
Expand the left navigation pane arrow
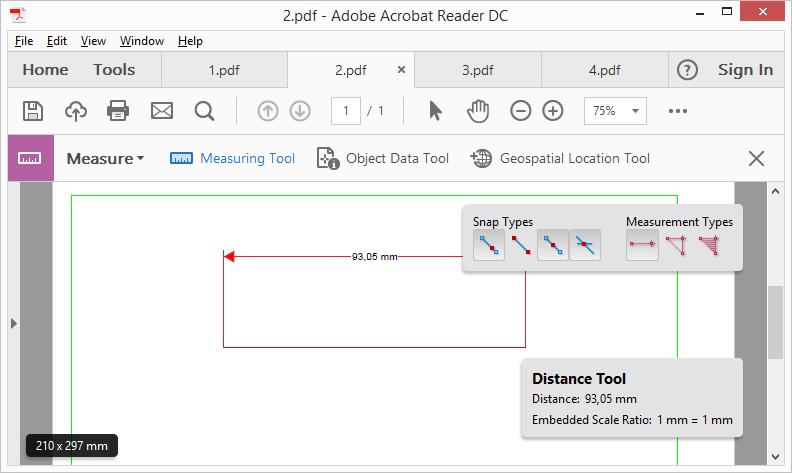(x=14, y=323)
